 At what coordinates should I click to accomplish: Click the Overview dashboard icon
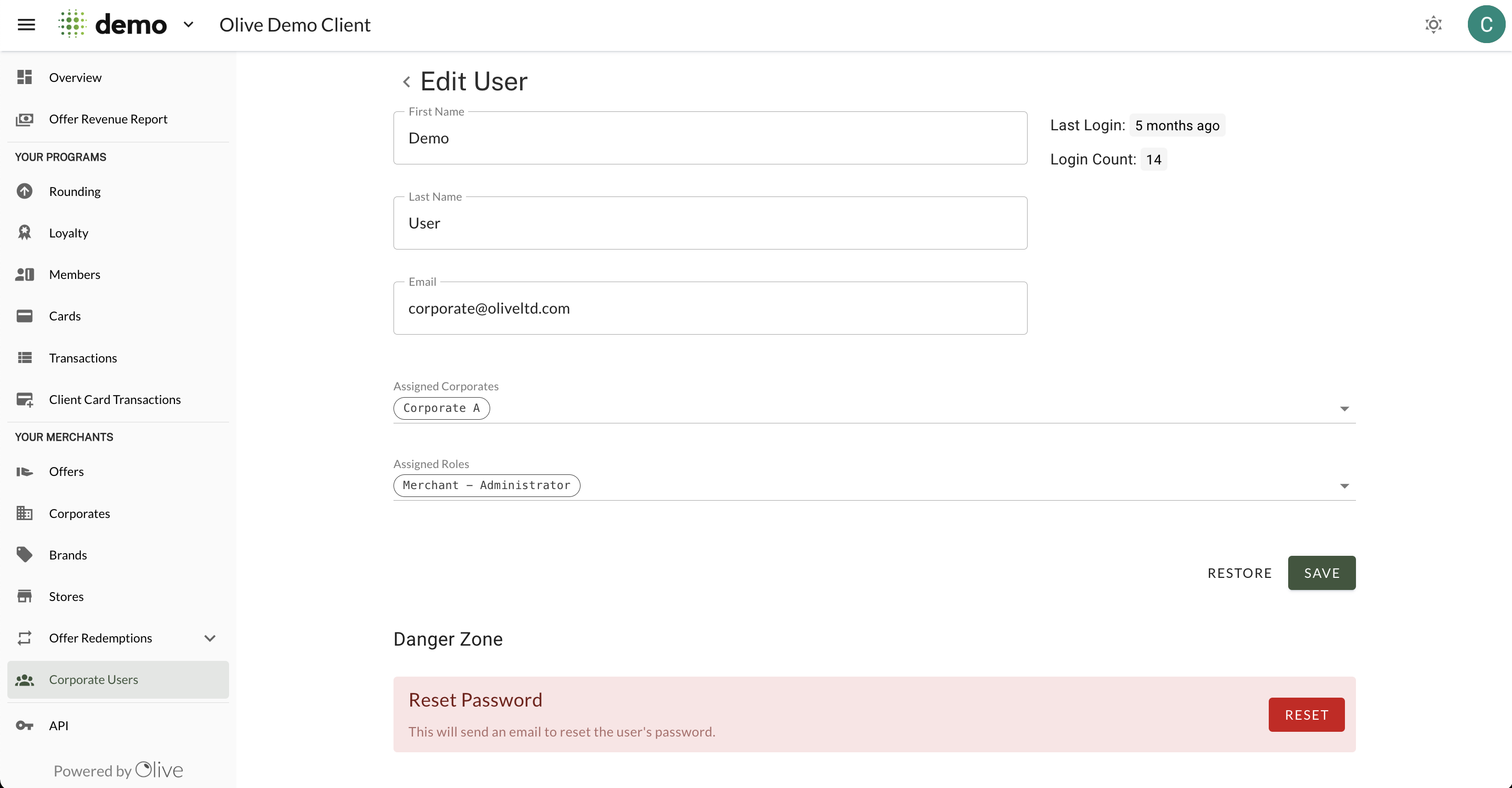pyautogui.click(x=25, y=77)
